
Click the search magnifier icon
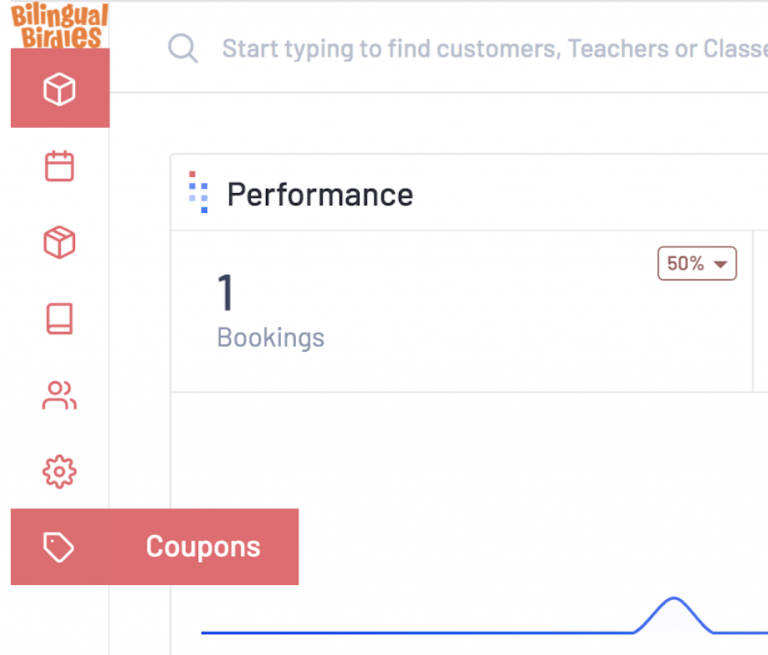tap(183, 48)
